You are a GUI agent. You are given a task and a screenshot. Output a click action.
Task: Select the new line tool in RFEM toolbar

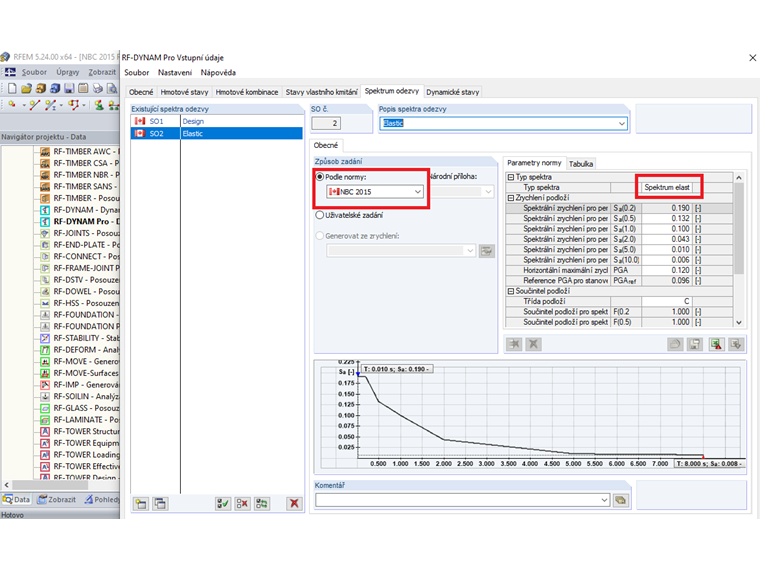click(x=34, y=105)
